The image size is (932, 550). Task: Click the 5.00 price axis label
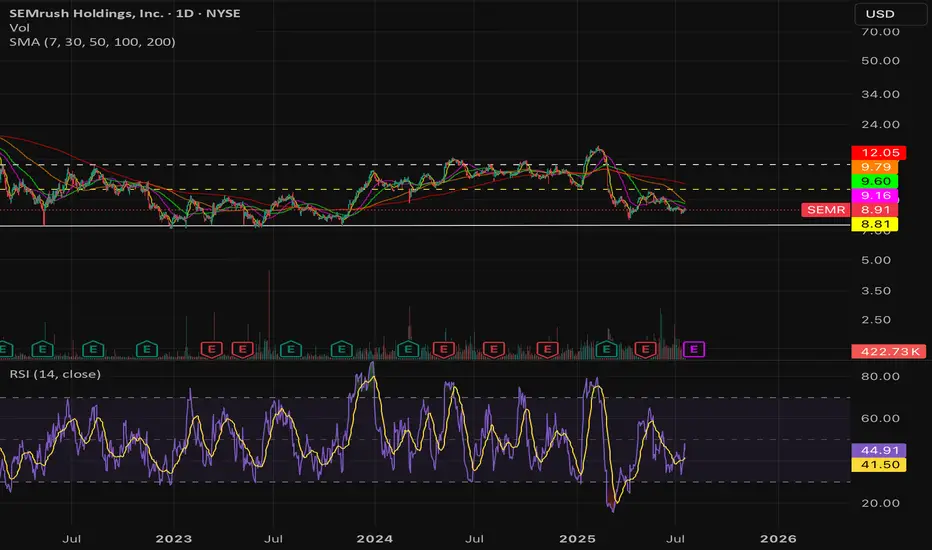point(876,260)
